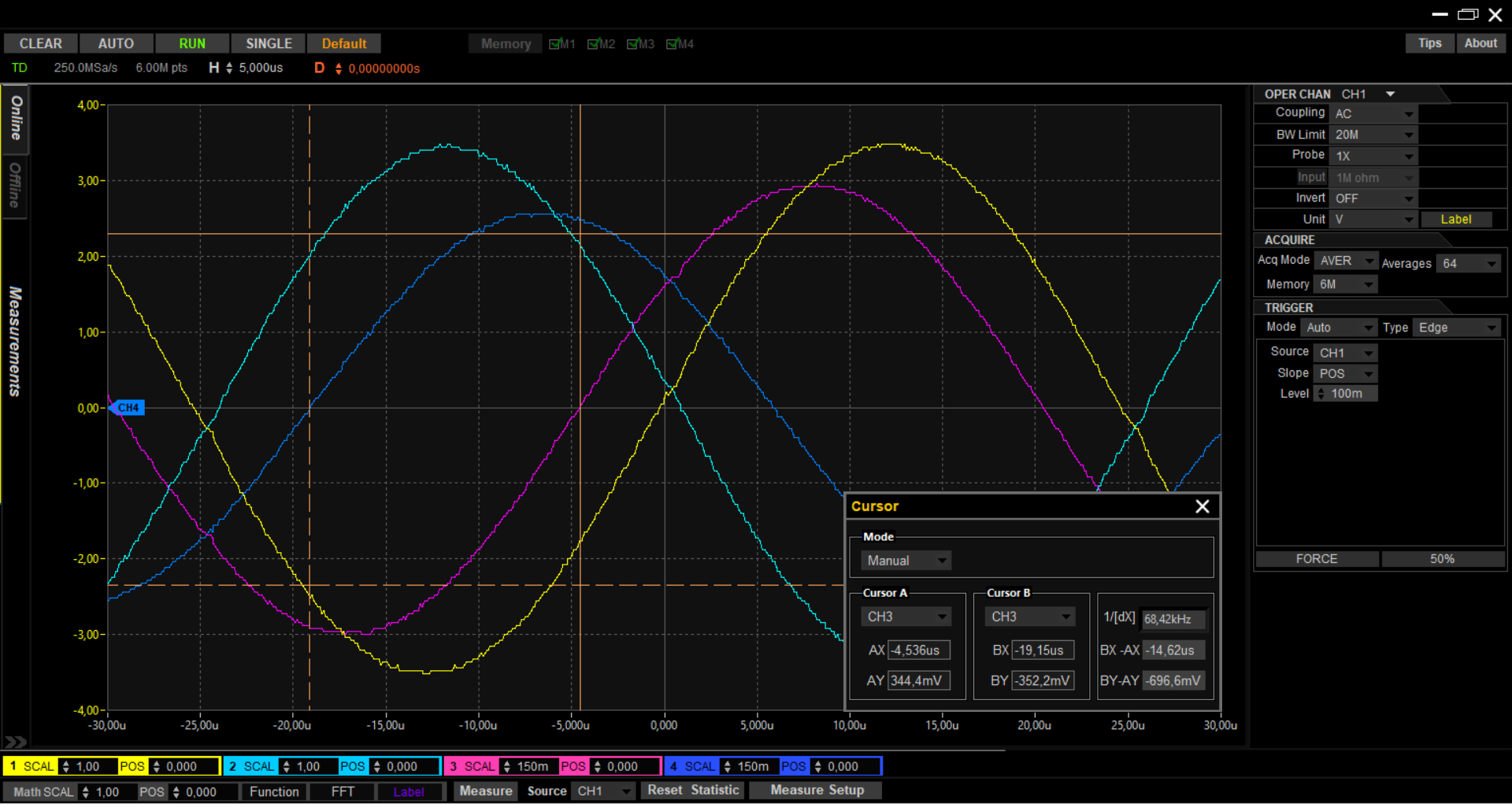Open the Unit V dropdown
The height and width of the screenshot is (804, 1512).
1373,220
